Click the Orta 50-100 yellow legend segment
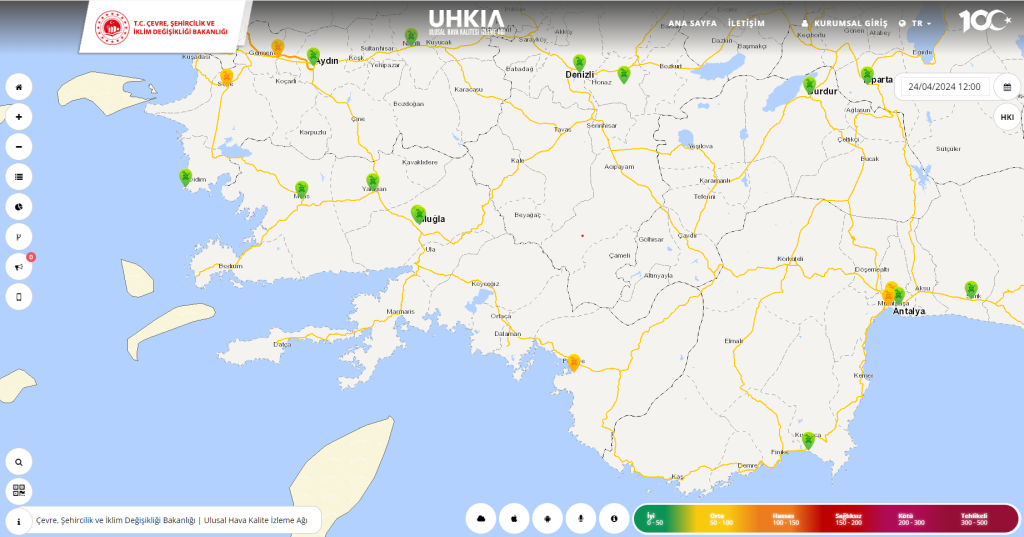Viewport: 1024px width, 537px height. [721, 519]
